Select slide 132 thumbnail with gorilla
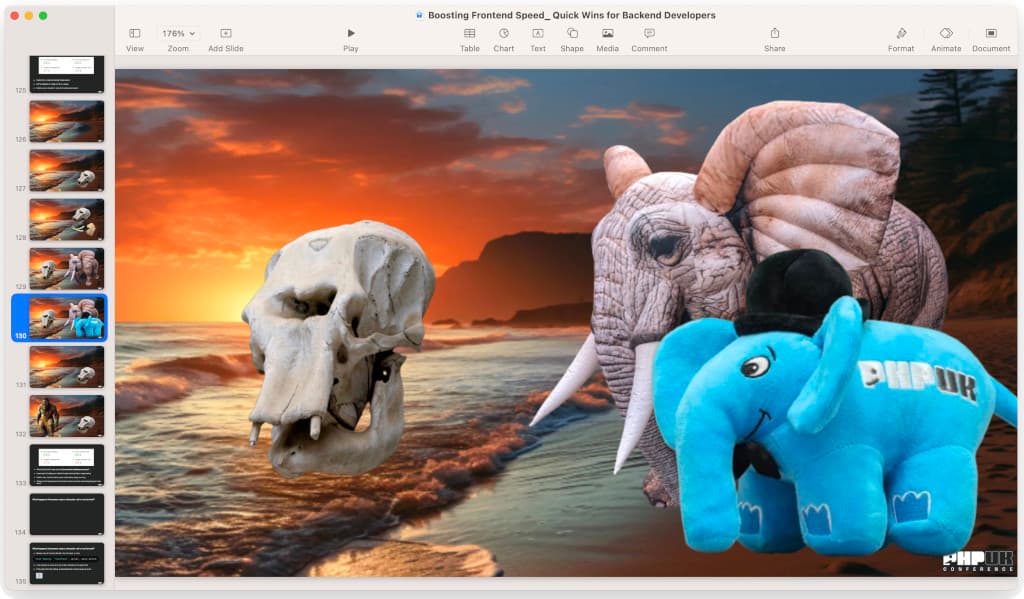This screenshot has height=599, width=1024. click(x=66, y=416)
